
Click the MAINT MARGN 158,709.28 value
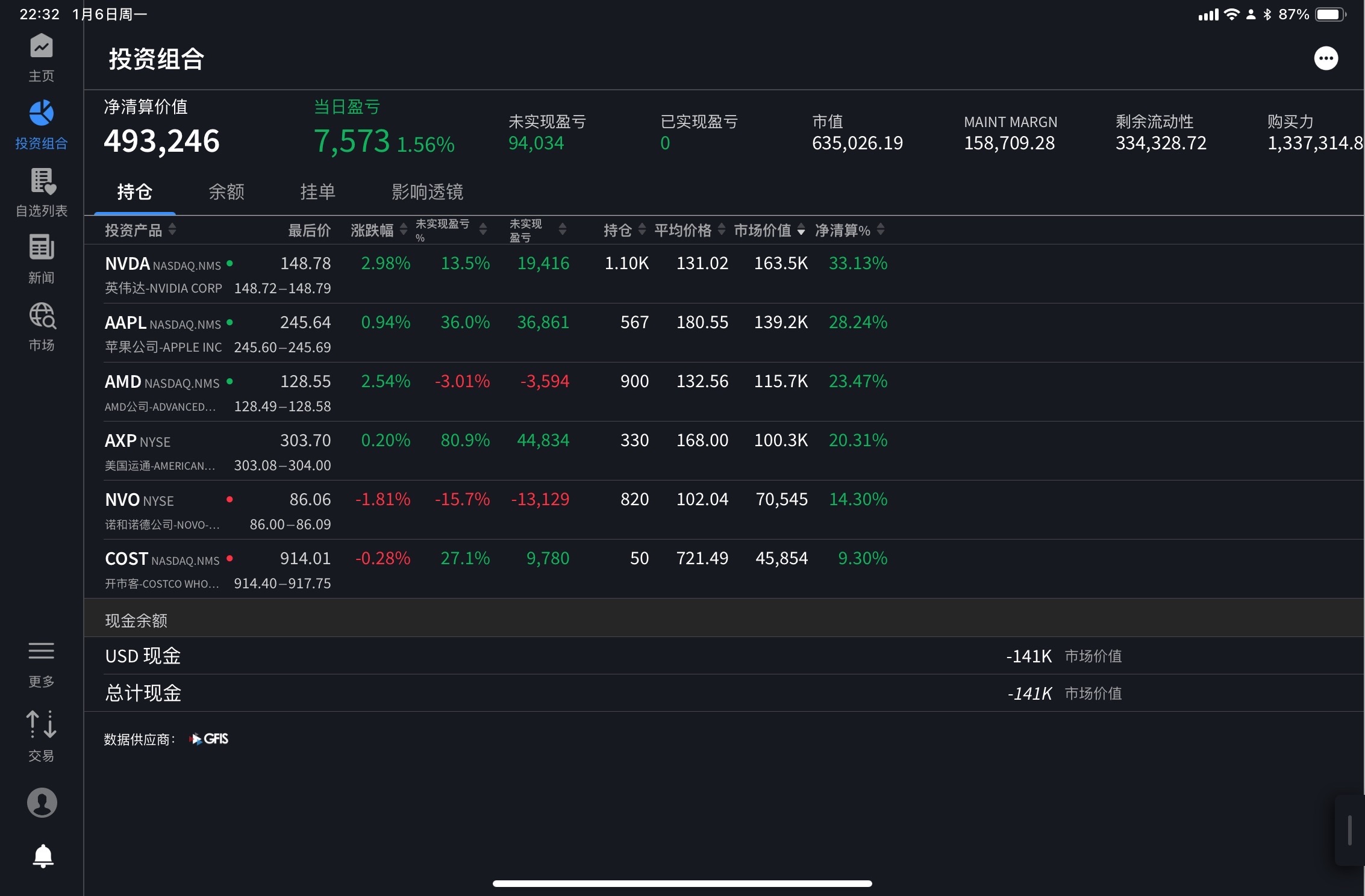[1010, 143]
